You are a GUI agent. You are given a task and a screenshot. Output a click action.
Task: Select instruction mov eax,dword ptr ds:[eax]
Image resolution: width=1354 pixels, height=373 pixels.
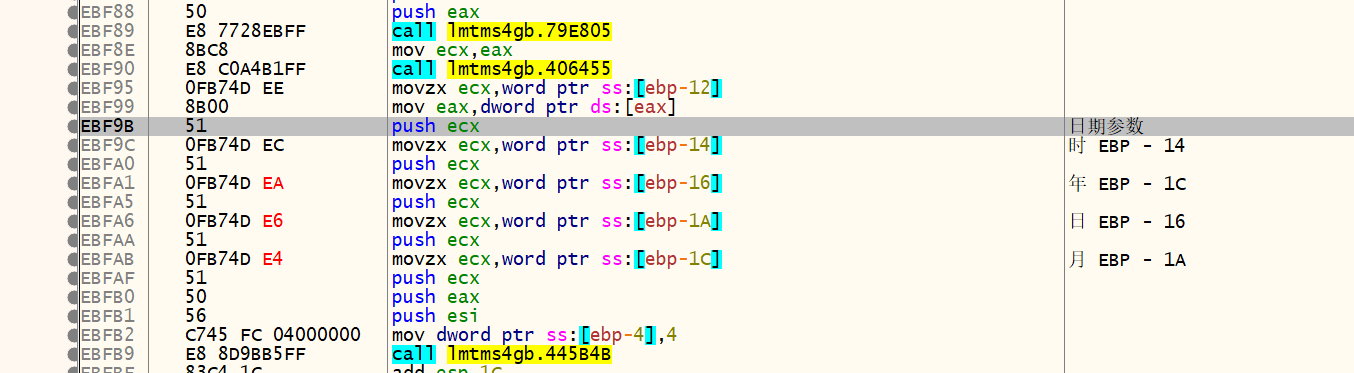[x=535, y=107]
